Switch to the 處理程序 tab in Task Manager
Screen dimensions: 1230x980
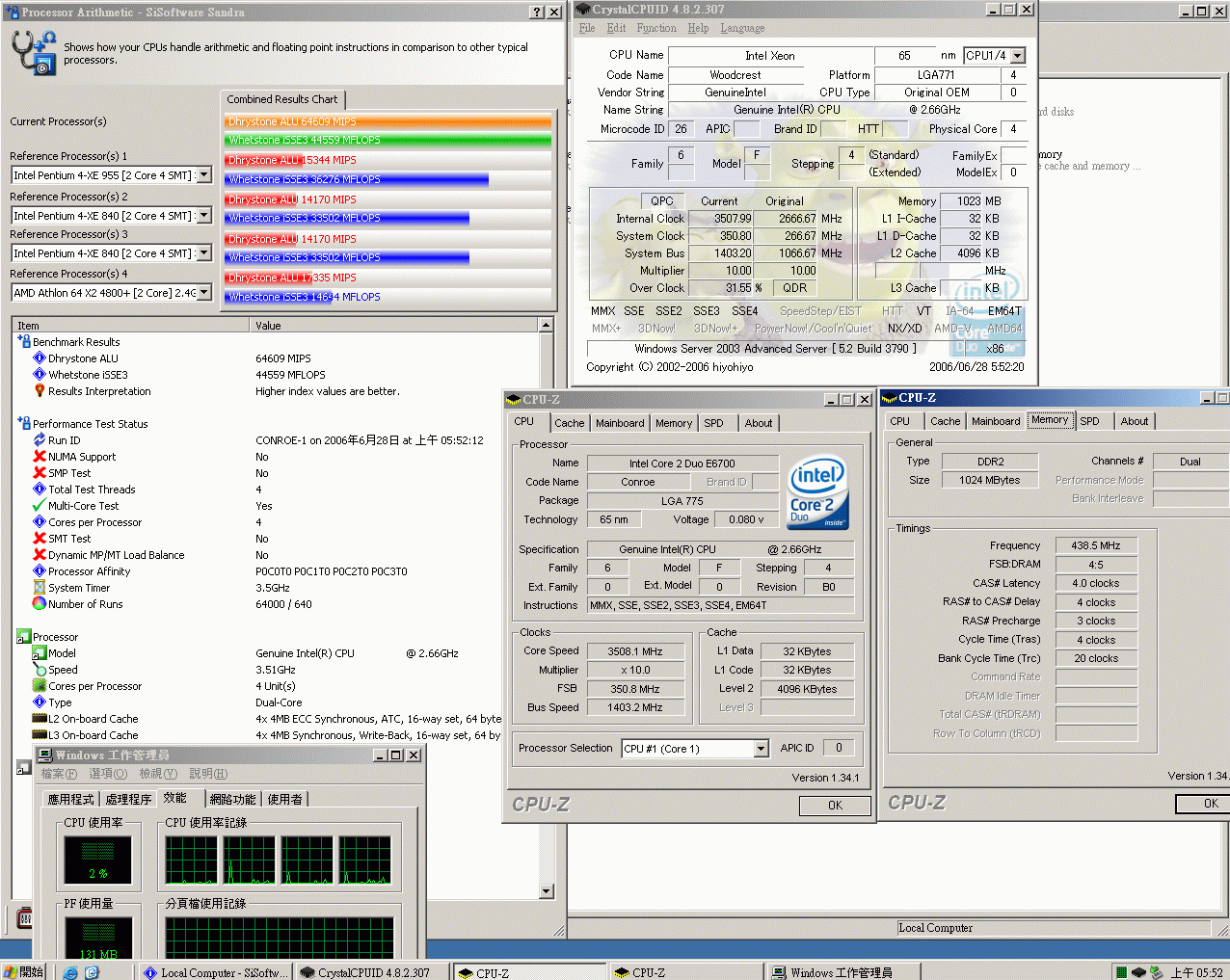tap(128, 799)
